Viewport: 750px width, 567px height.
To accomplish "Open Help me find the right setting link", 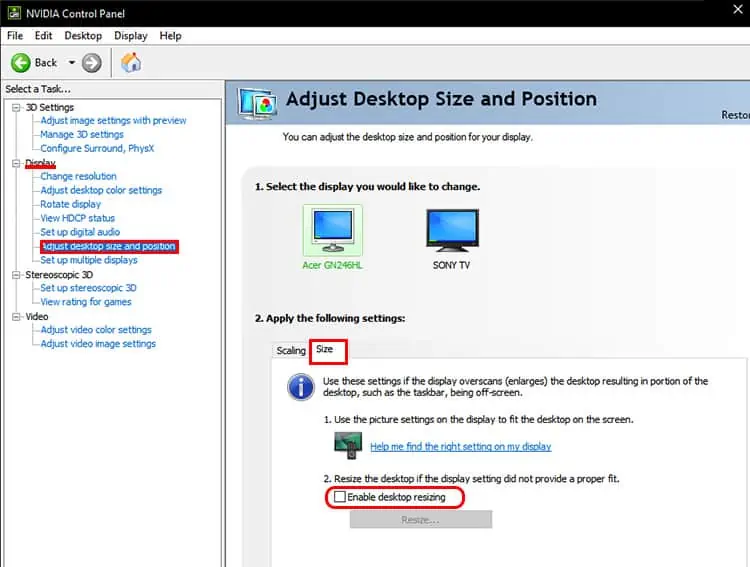I will (461, 446).
